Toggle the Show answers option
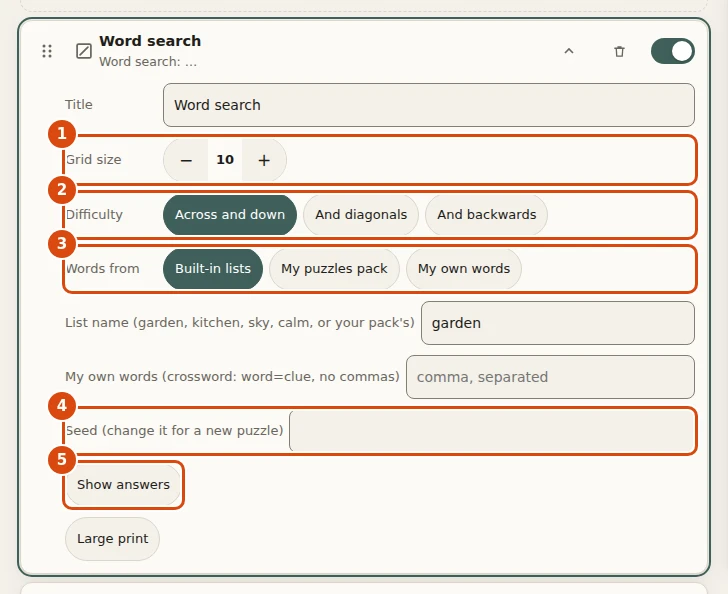Viewport: 728px width, 594px height. [x=123, y=484]
